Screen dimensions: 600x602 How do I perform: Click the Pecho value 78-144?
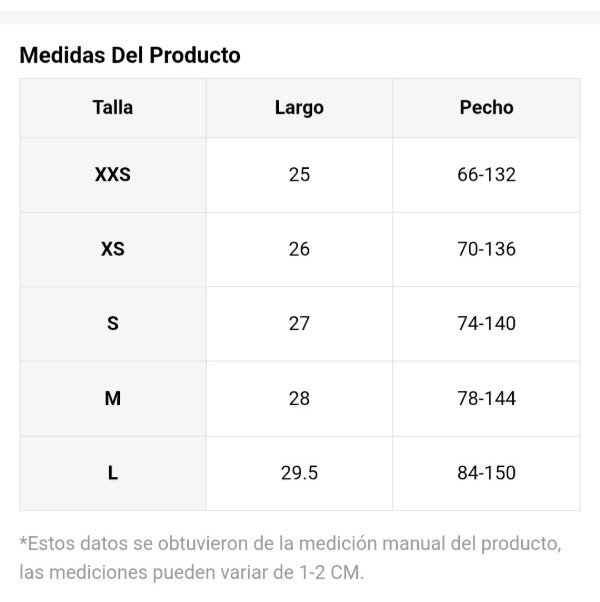486,398
